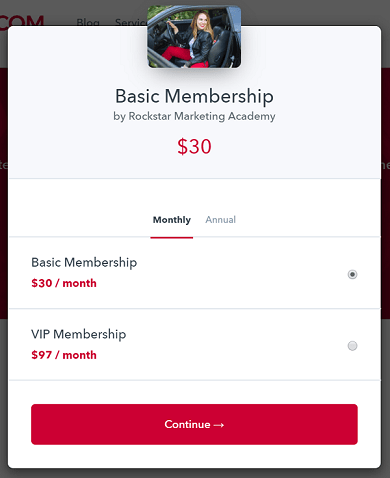390x478 pixels.
Task: Select the Monthly billing tab
Action: click(172, 220)
